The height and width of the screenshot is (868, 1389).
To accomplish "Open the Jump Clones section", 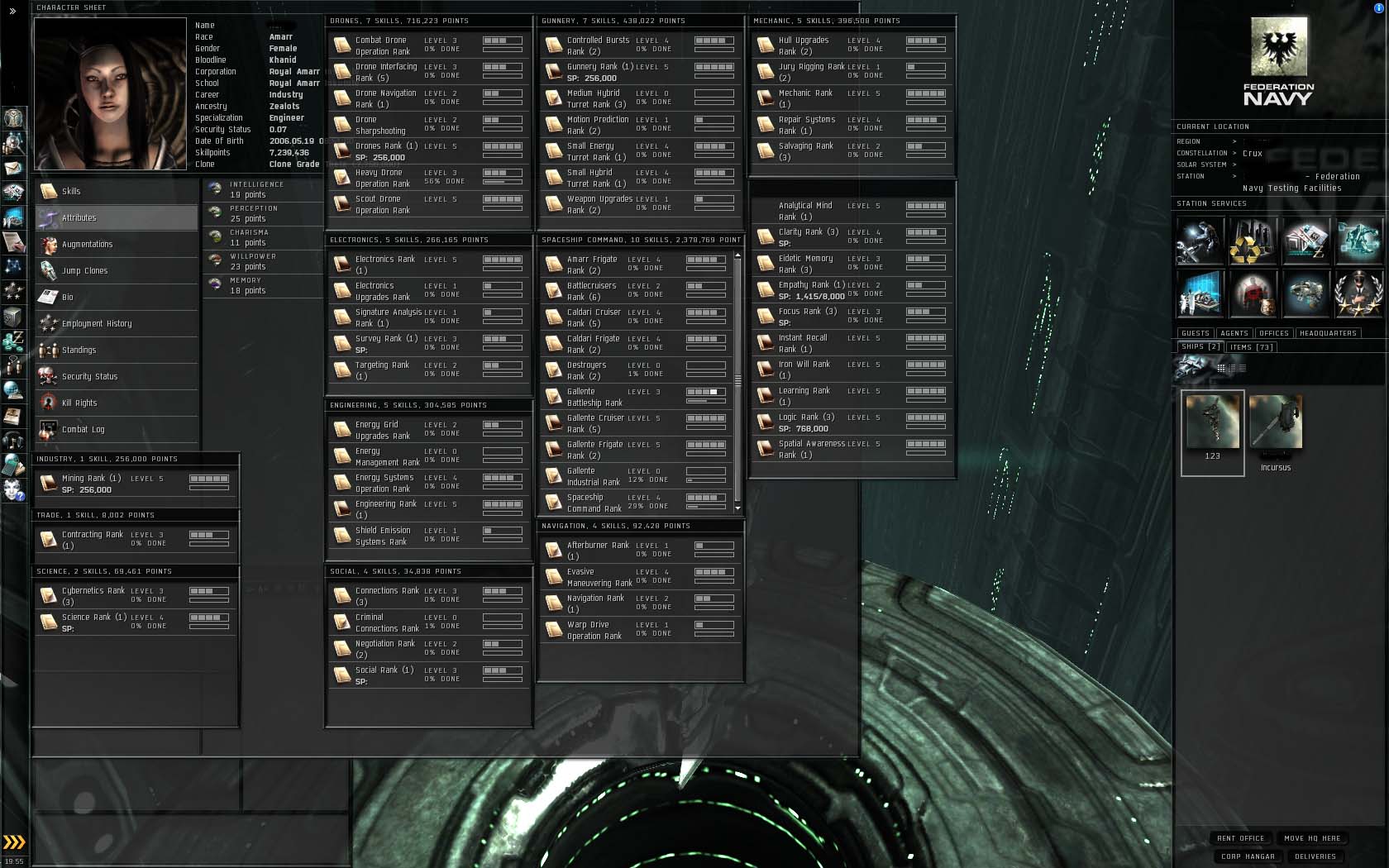I will click(117, 270).
